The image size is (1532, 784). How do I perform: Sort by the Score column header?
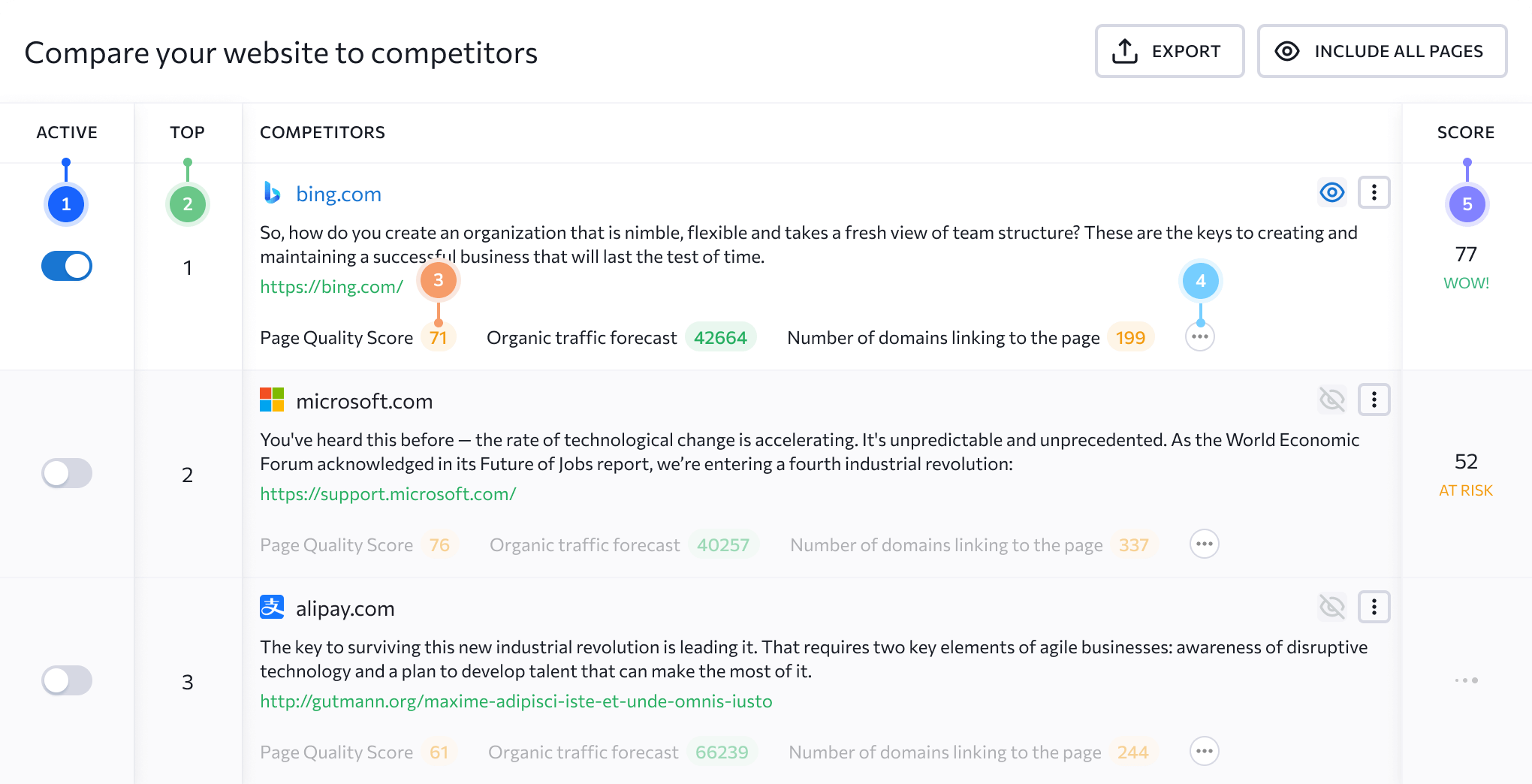pos(1465,132)
